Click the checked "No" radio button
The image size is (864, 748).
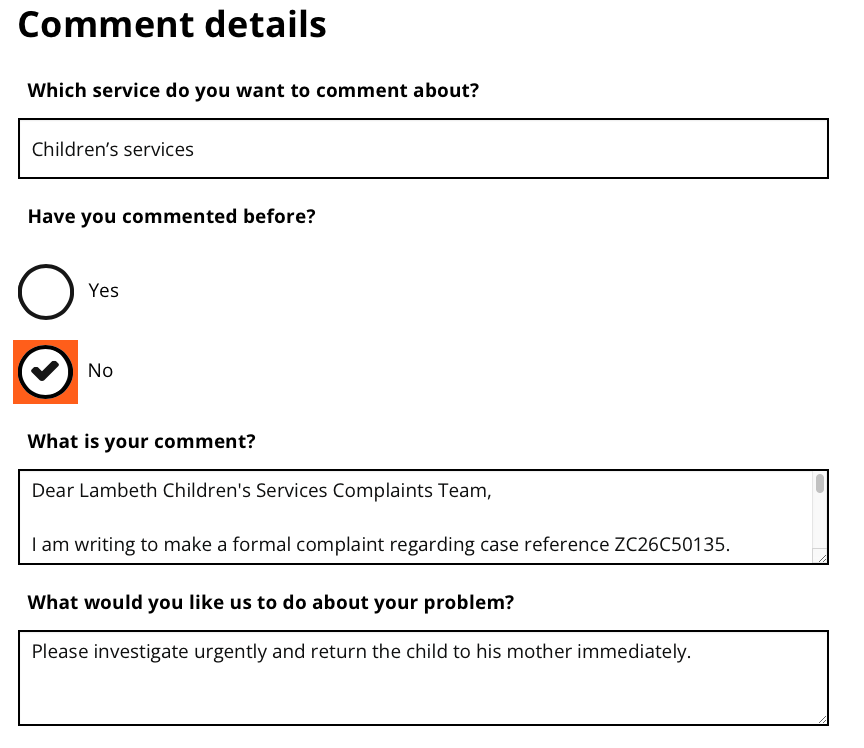coord(46,371)
